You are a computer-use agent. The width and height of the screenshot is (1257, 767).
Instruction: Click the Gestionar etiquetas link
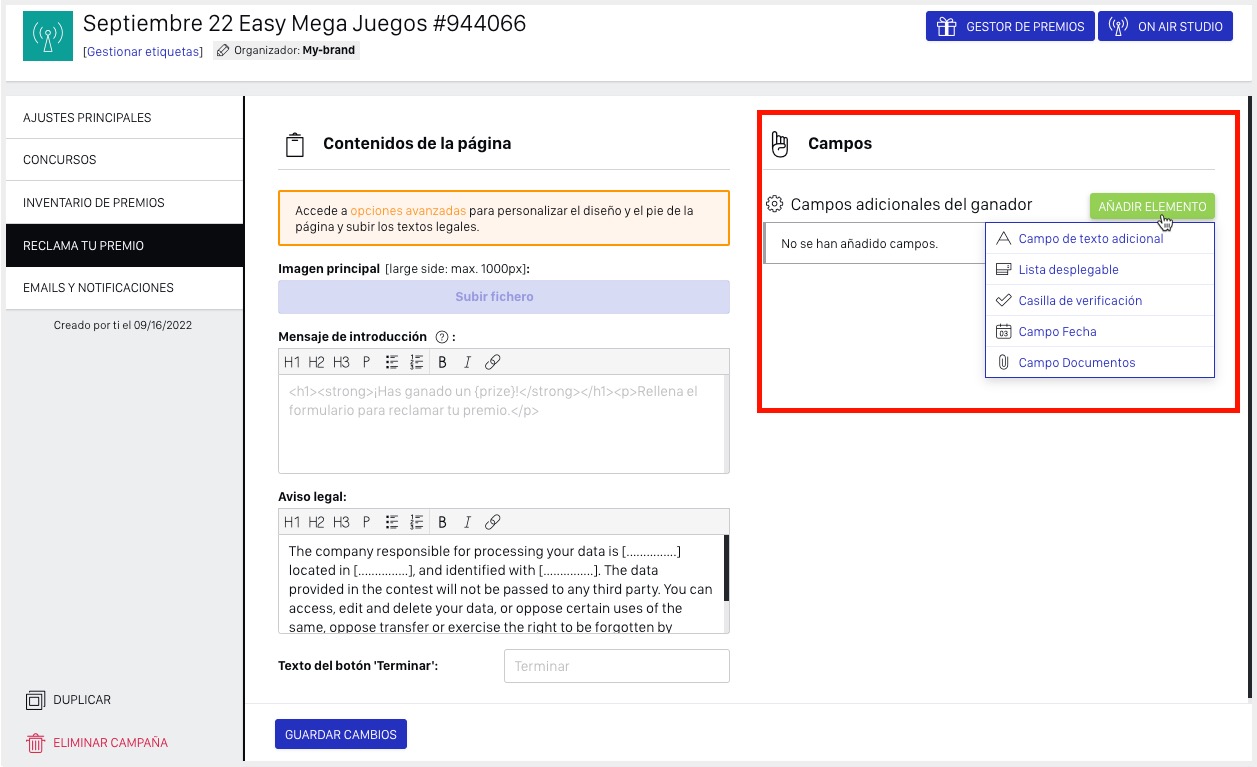point(143,51)
